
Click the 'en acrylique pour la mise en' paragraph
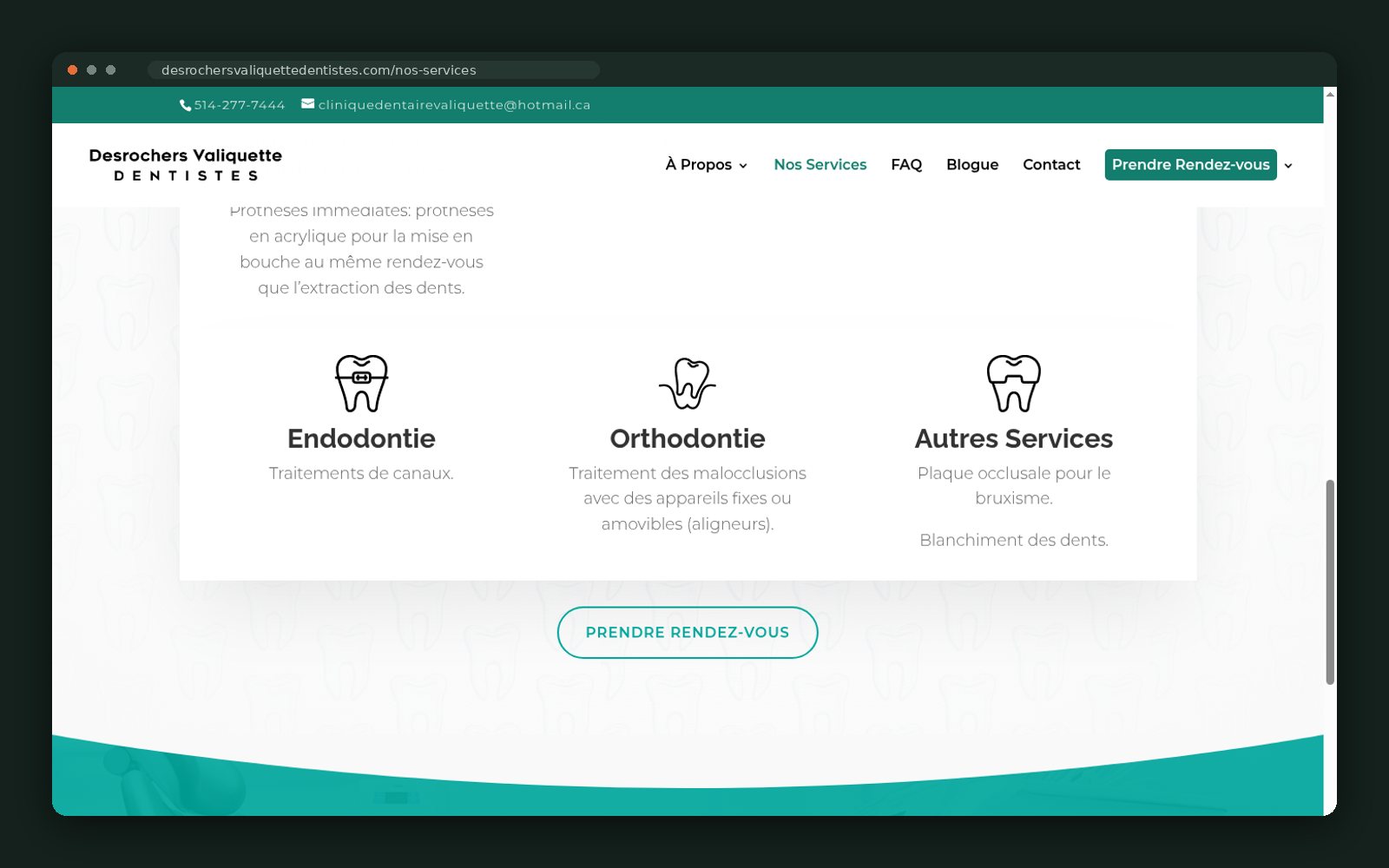pos(361,249)
